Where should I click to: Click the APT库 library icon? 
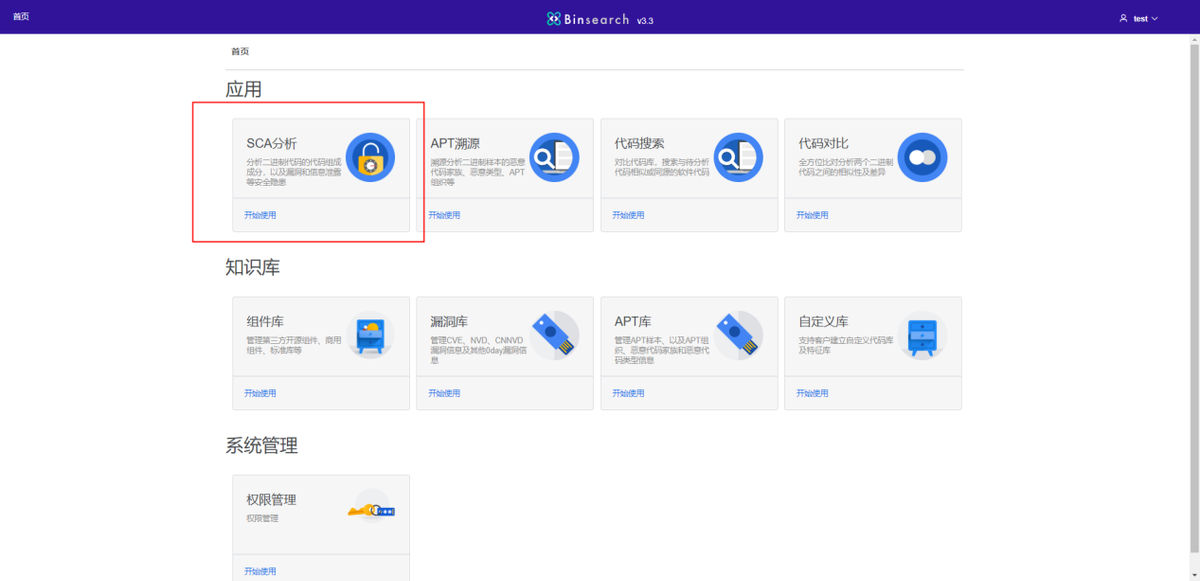[x=738, y=336]
